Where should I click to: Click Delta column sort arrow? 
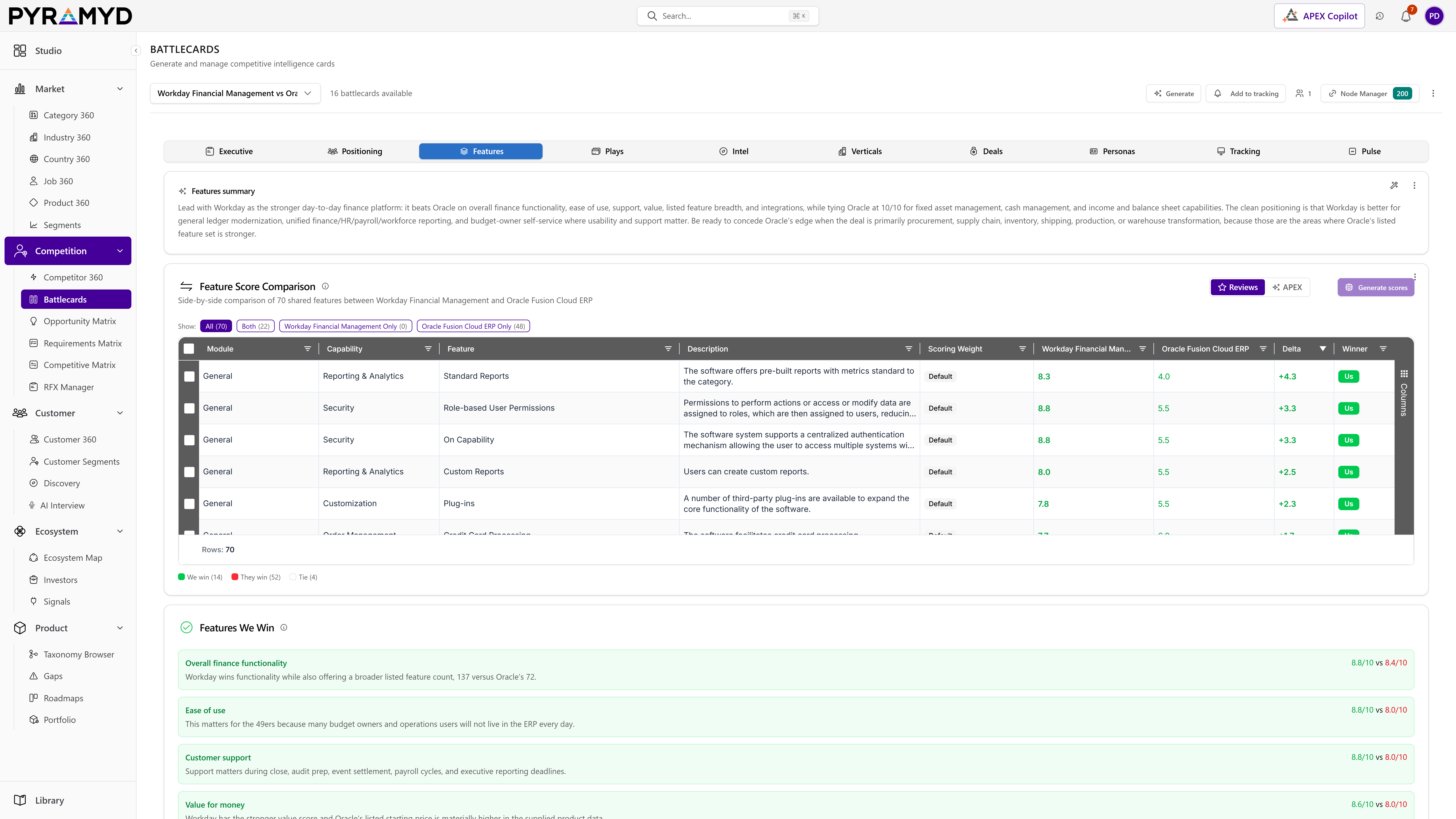(x=1323, y=349)
